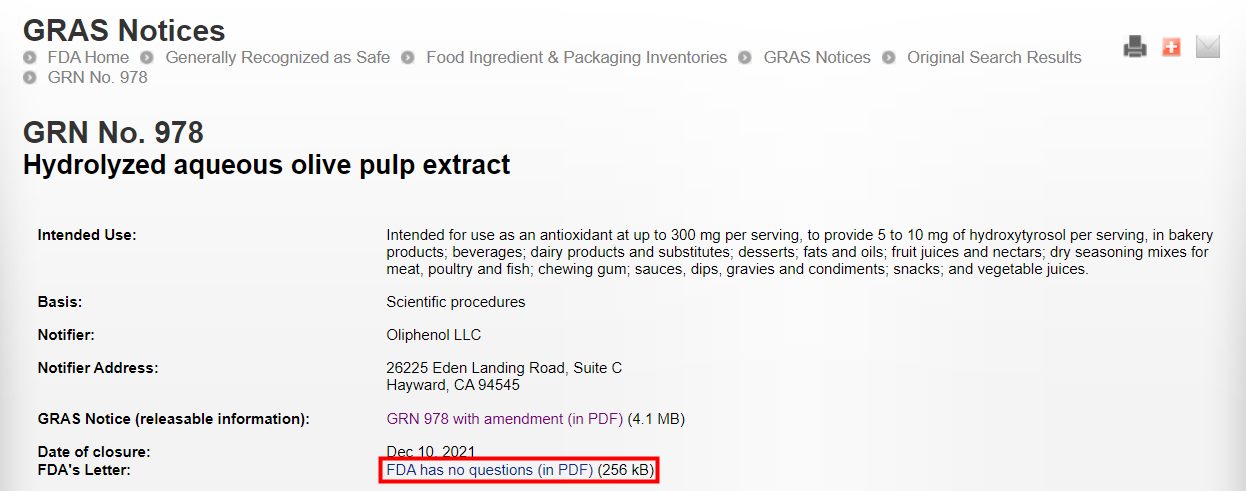Navigate to Food Ingredient & Packaging Inventories
Screen dimensions: 1246x491
point(576,58)
